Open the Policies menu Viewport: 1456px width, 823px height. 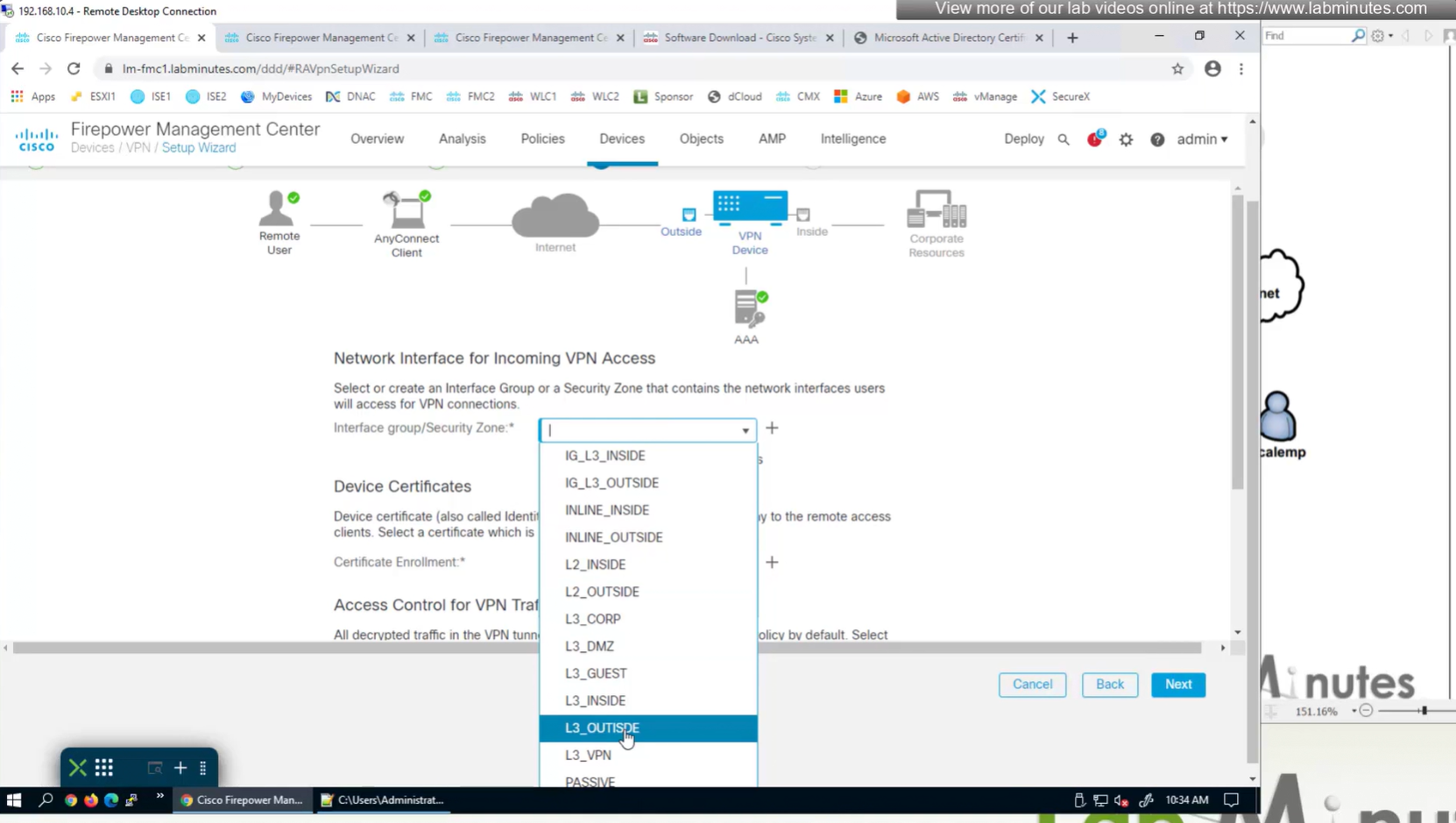(x=542, y=138)
